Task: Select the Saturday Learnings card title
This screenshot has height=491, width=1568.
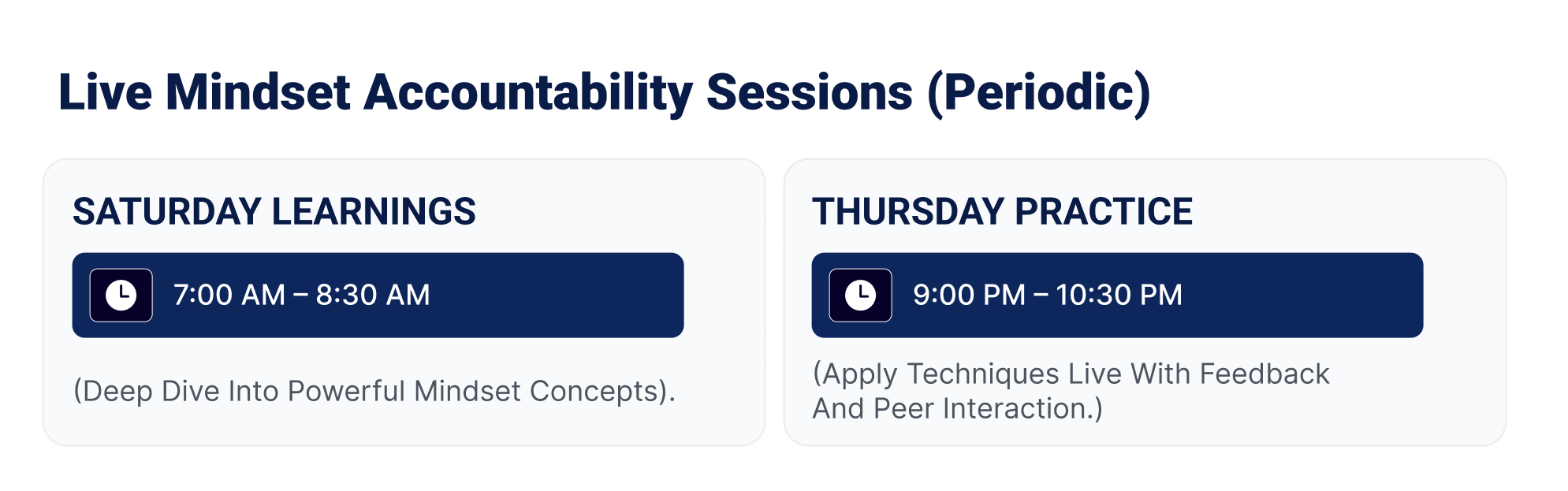Action: [274, 211]
